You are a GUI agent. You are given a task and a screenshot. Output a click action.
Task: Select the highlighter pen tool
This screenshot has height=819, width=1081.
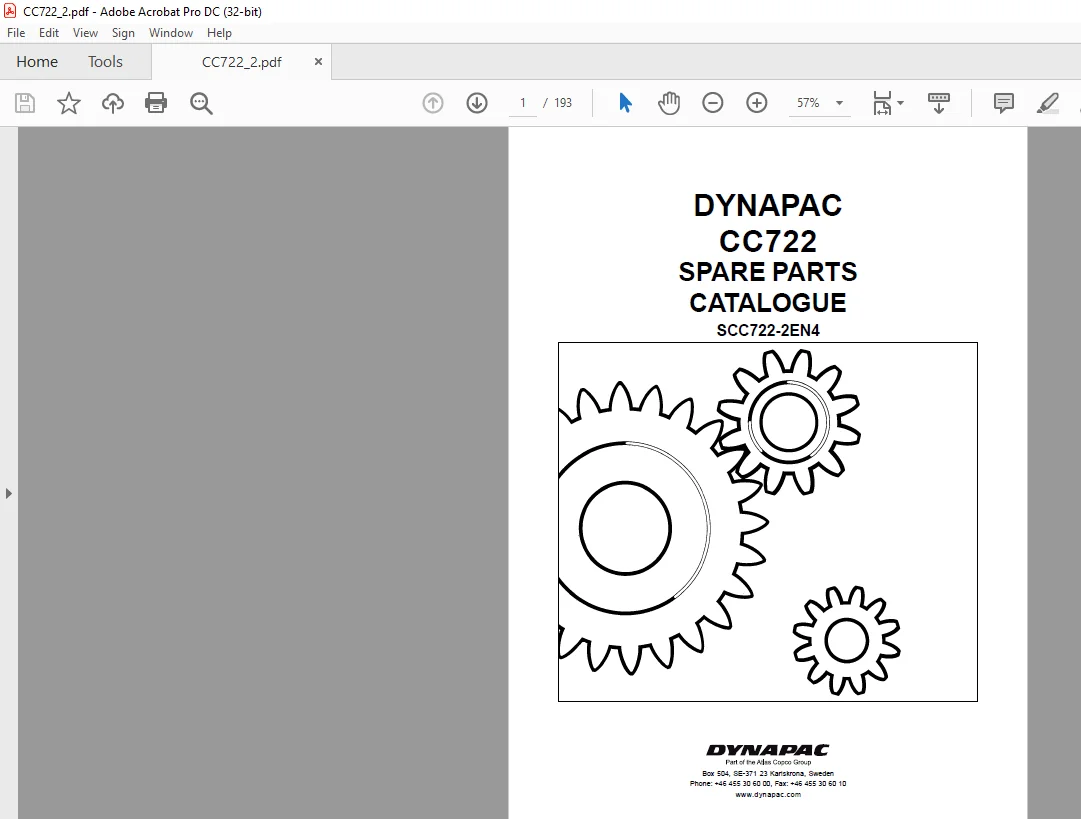[x=1048, y=103]
